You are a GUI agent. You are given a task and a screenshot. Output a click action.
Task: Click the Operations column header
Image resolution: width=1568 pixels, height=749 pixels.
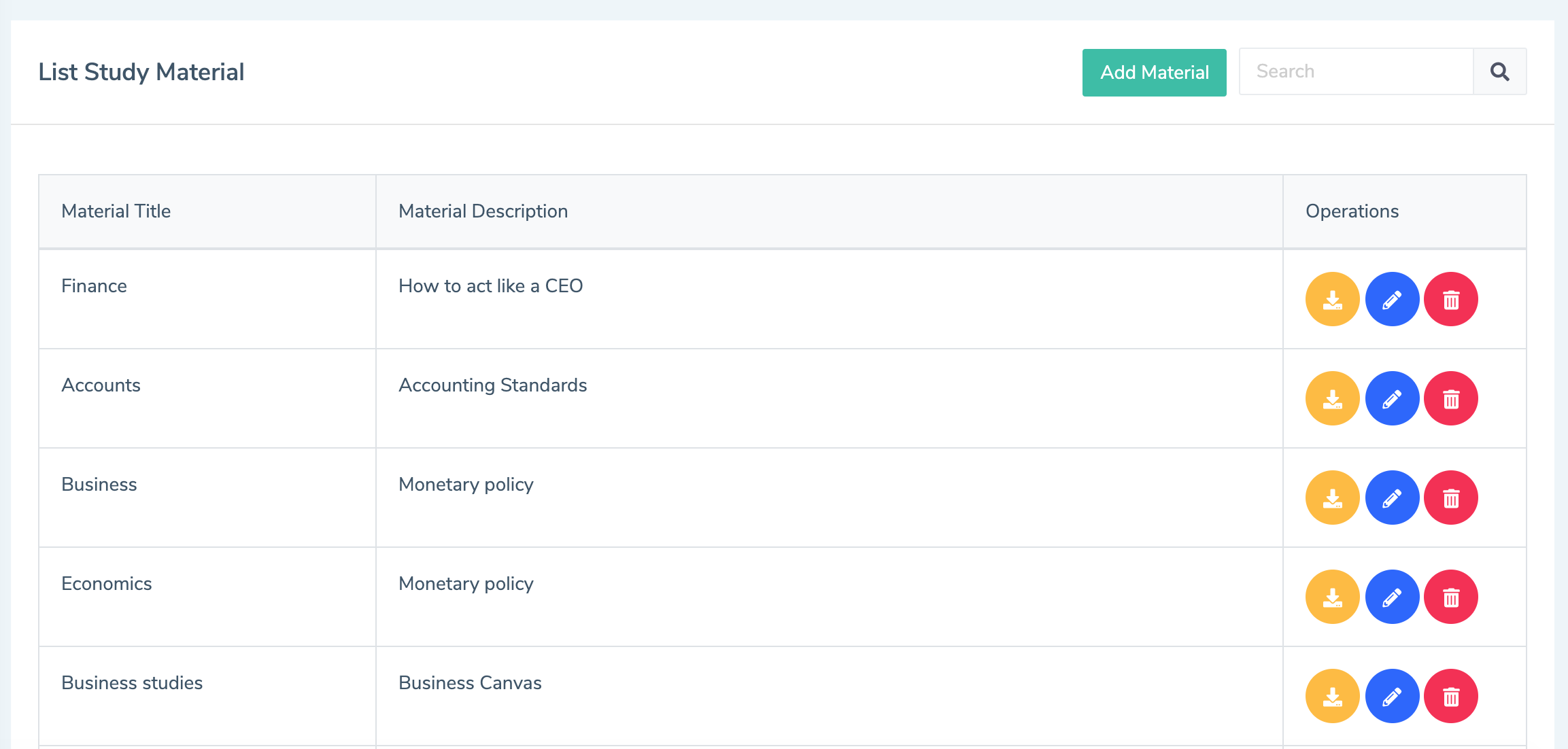(x=1405, y=211)
